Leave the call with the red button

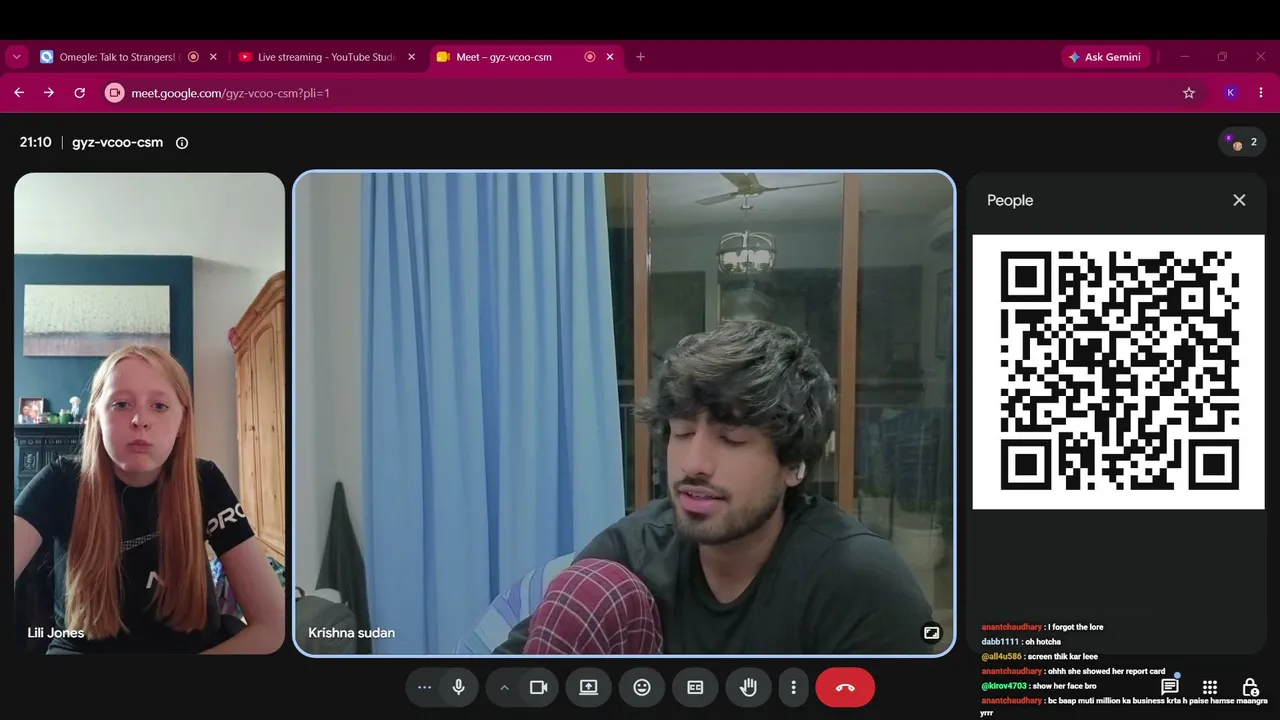tap(845, 687)
